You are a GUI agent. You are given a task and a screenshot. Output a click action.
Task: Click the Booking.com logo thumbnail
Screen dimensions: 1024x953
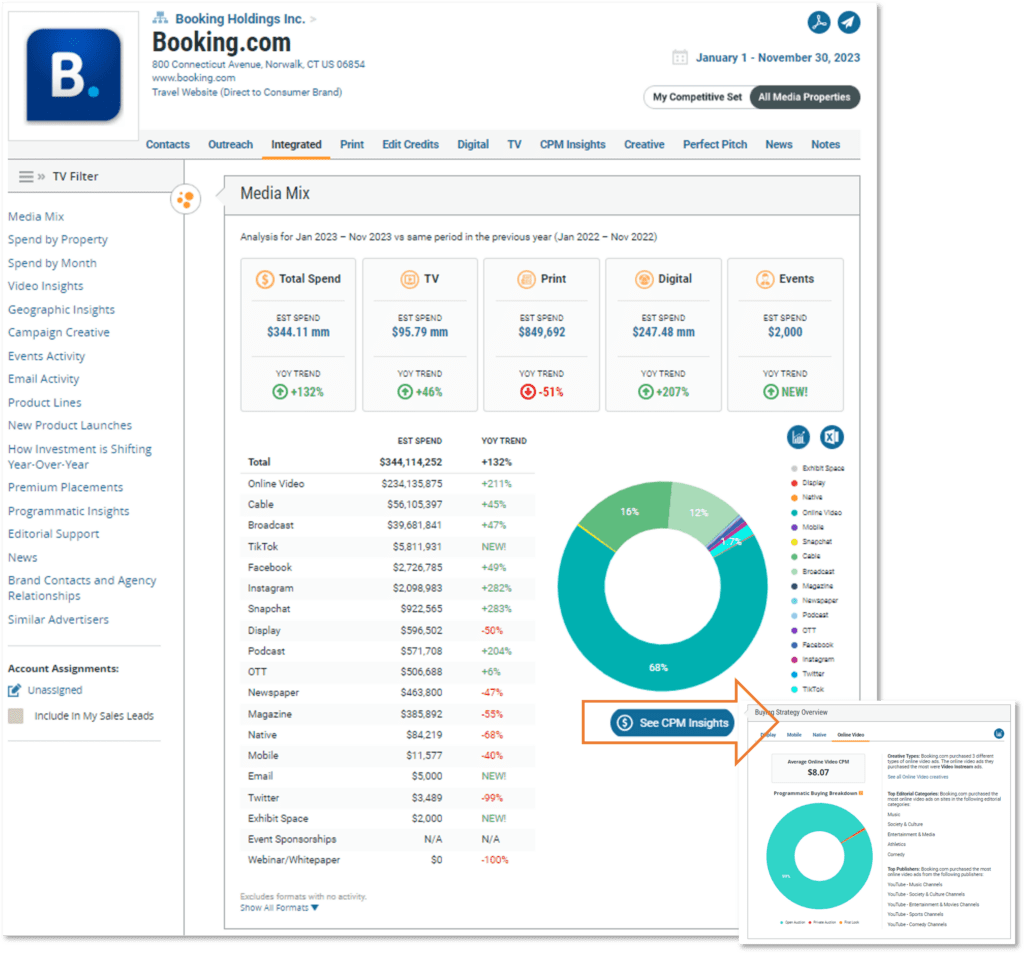coord(73,75)
